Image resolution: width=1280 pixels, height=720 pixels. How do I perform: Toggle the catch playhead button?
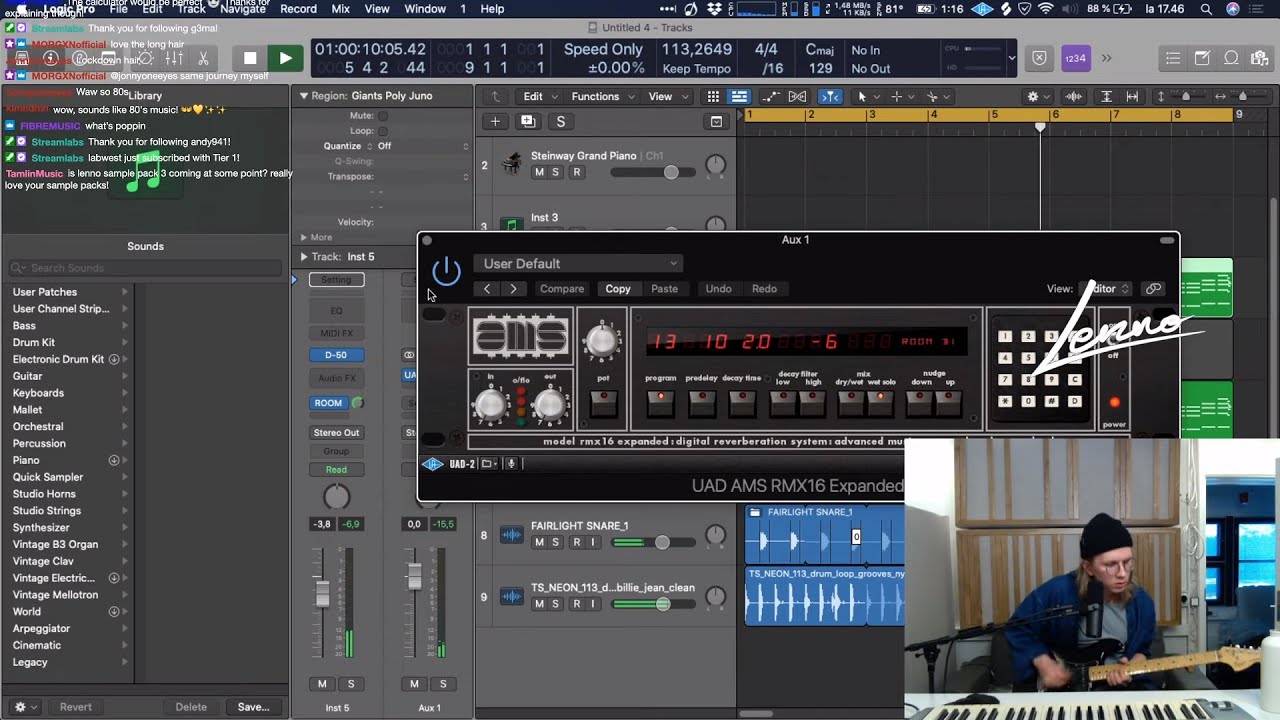point(830,97)
